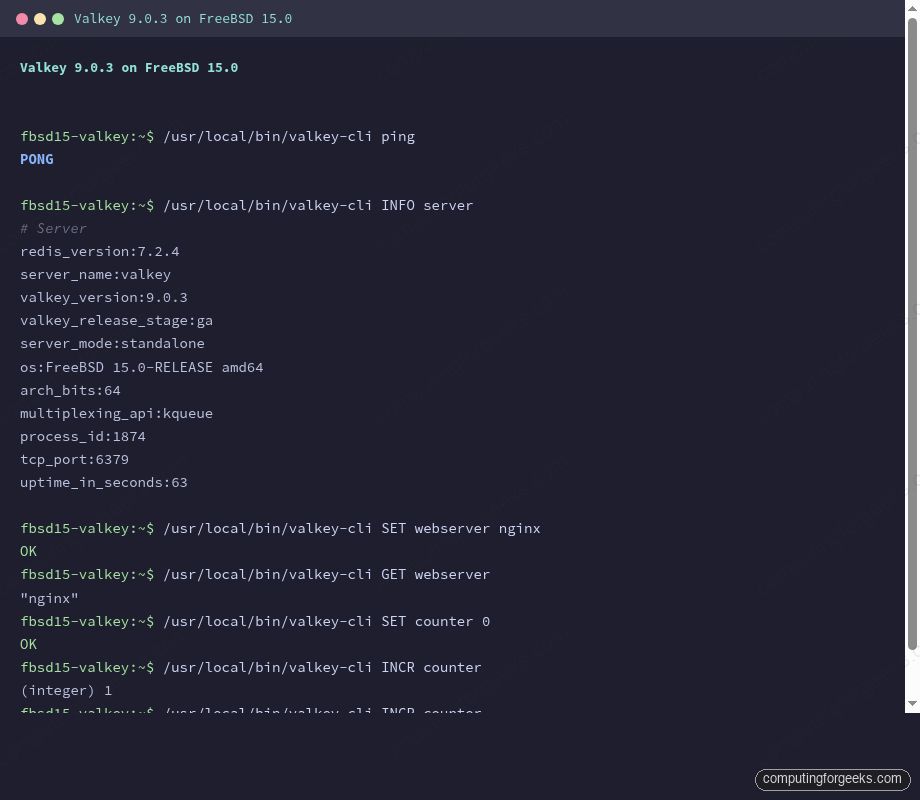Viewport: 920px width, 800px height.
Task: Click the valkey_version:9.0.3 line
Action: [x=103, y=297]
